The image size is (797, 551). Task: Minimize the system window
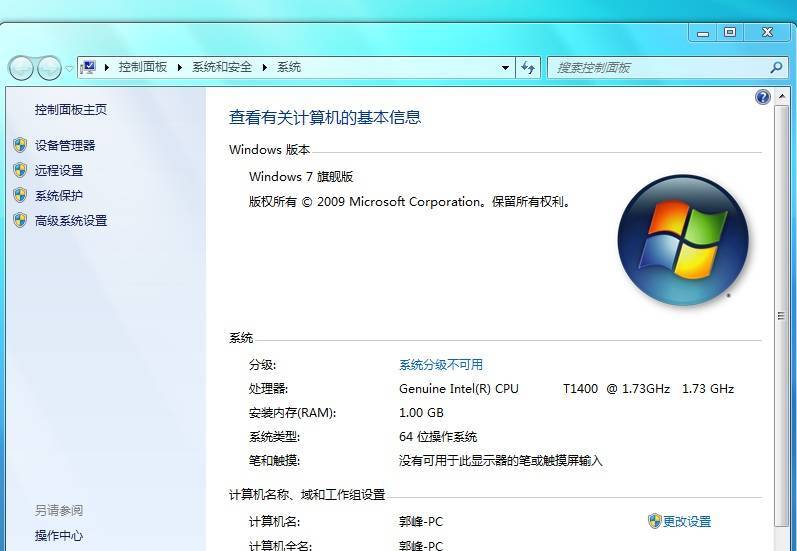tap(703, 34)
